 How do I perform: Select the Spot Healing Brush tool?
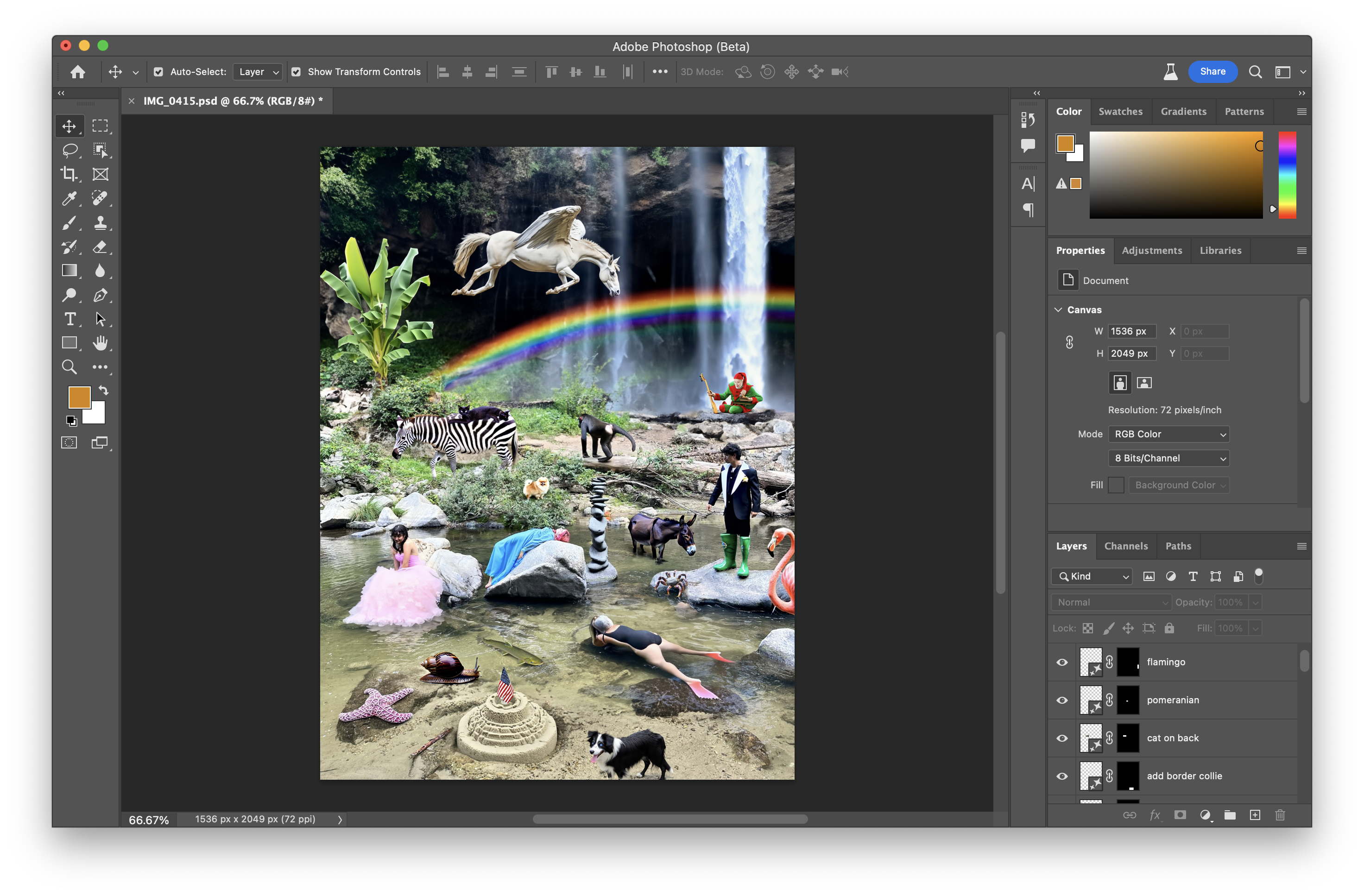100,198
